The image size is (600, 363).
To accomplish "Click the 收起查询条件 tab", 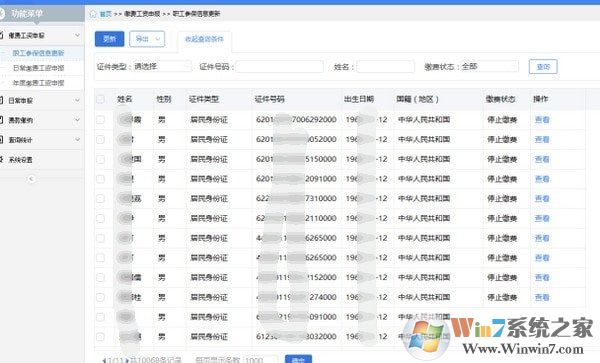I will (x=204, y=39).
